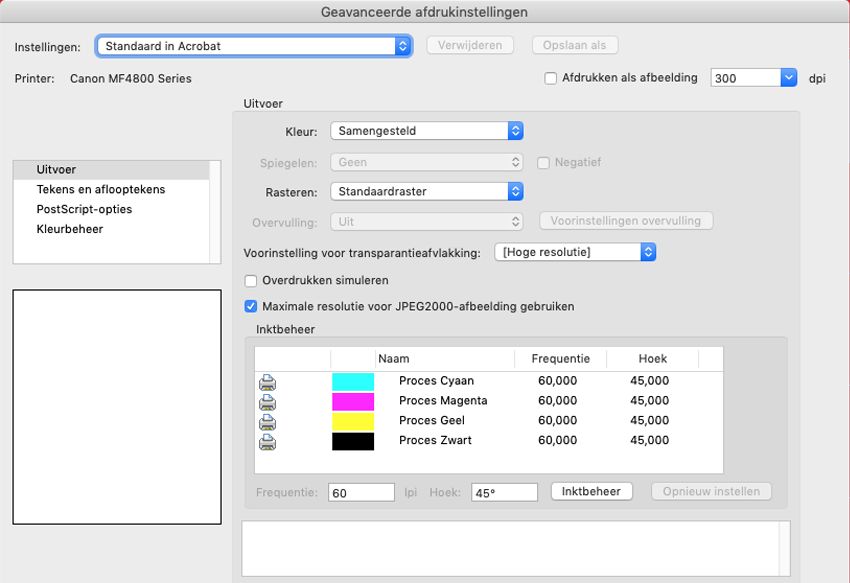
Task: Select the Proces Geel row name
Action: [432, 420]
